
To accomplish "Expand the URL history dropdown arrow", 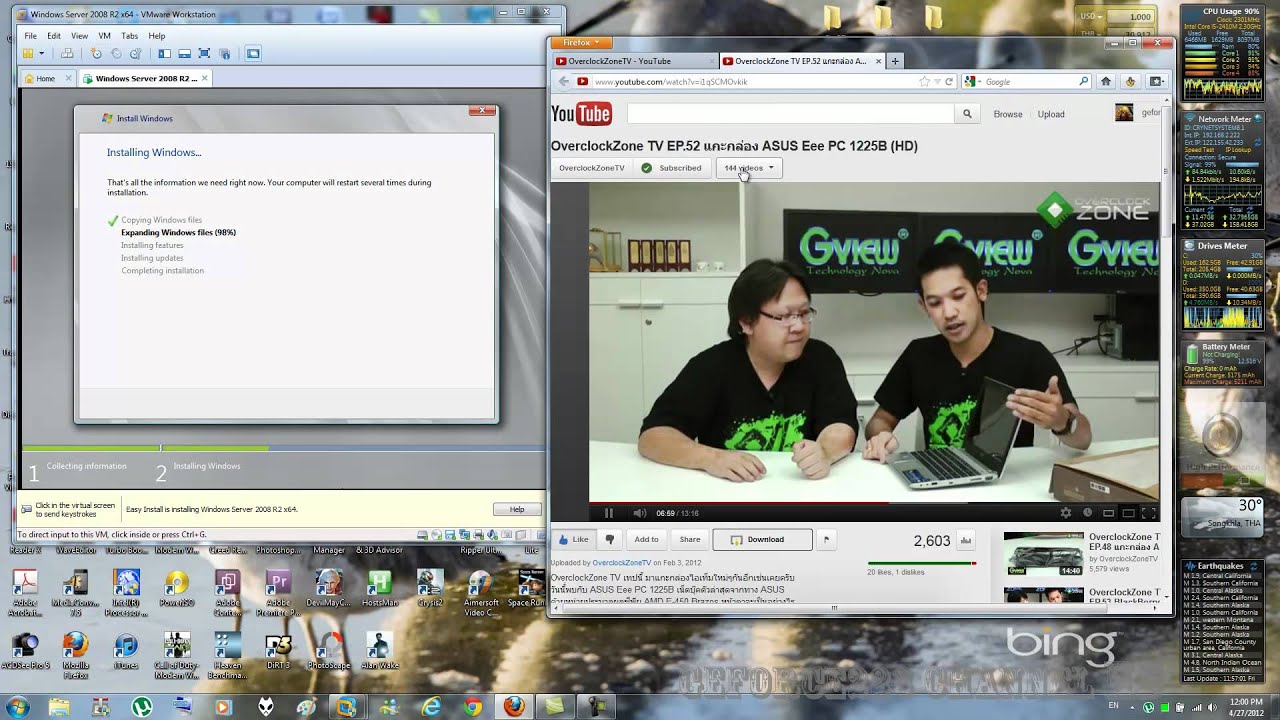I will pyautogui.click(x=937, y=82).
